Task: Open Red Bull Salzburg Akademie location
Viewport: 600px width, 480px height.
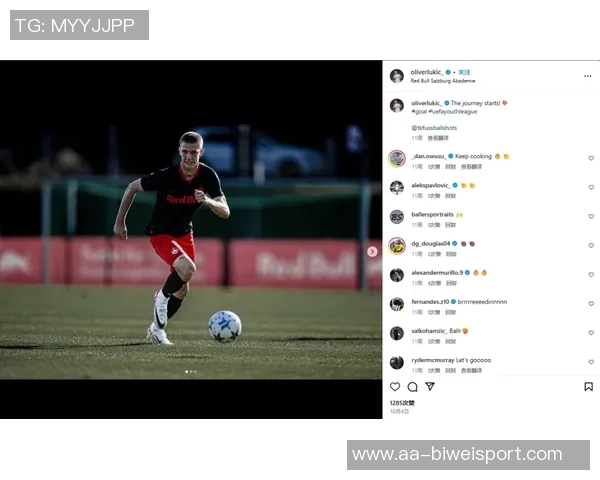Action: tap(443, 81)
